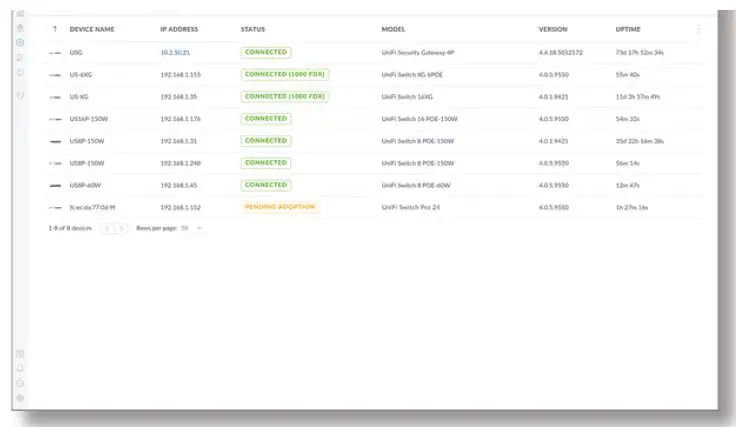This screenshot has height=427, width=736.
Task: Click the device icon in the pending adoption row
Action: (x=55, y=207)
